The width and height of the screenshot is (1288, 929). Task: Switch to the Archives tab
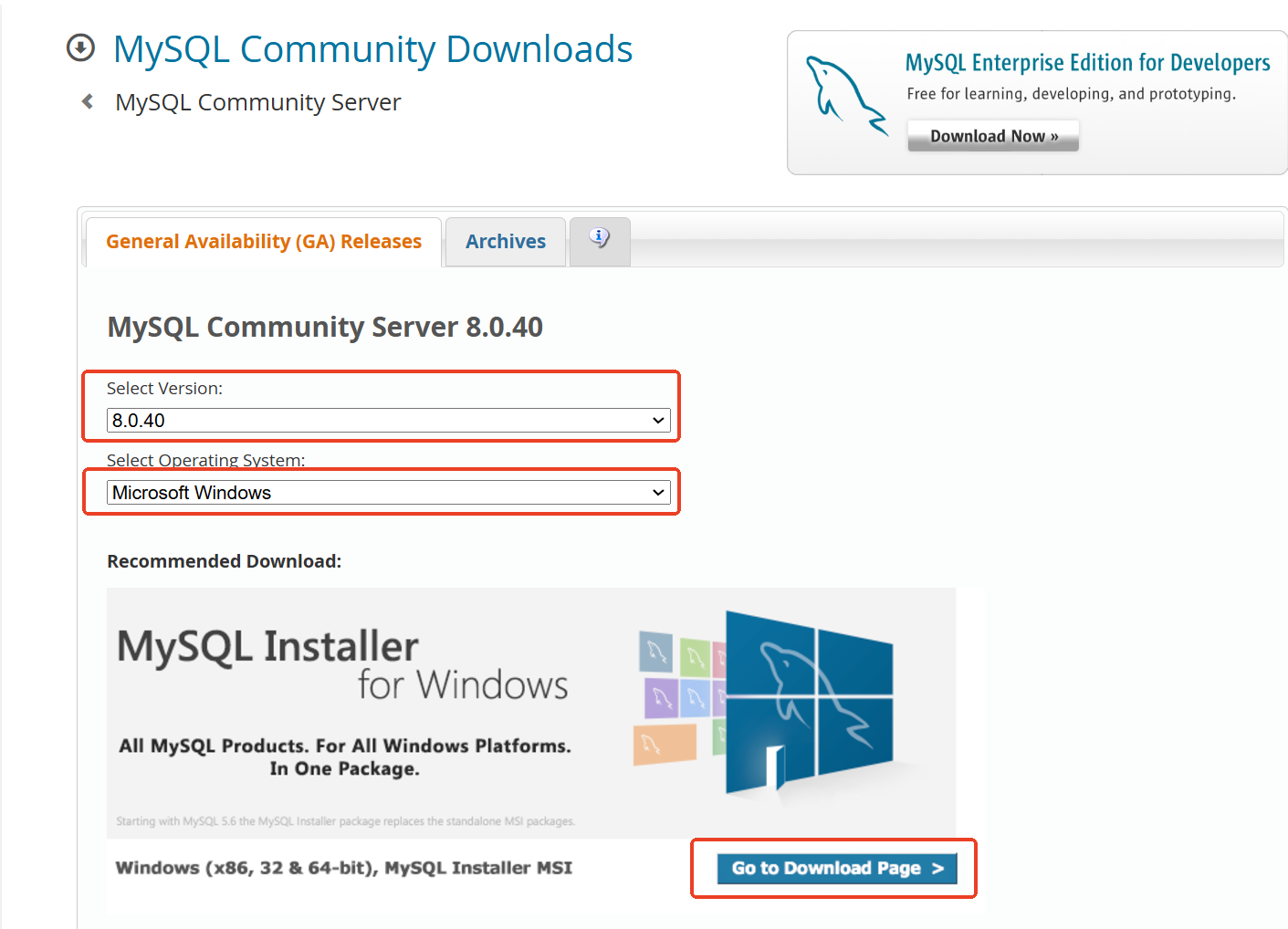506,242
